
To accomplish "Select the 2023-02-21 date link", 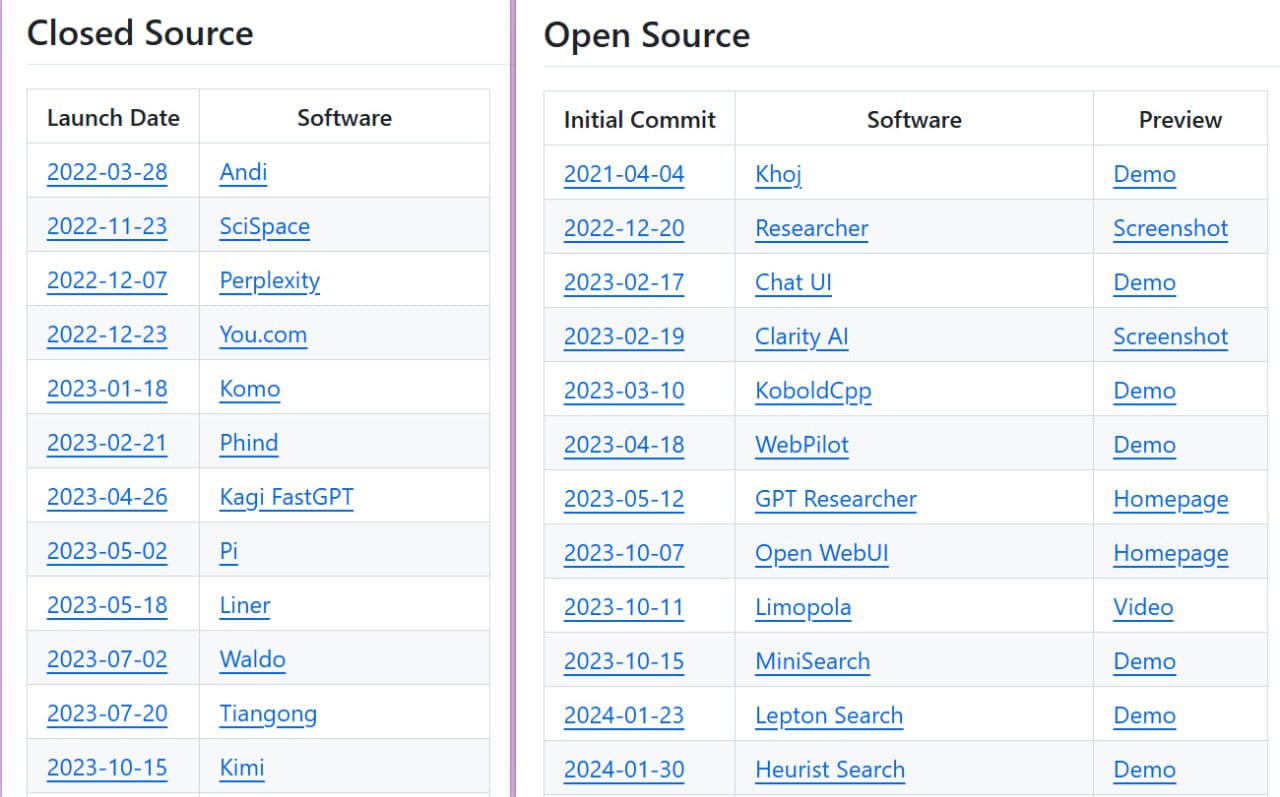I will [107, 442].
